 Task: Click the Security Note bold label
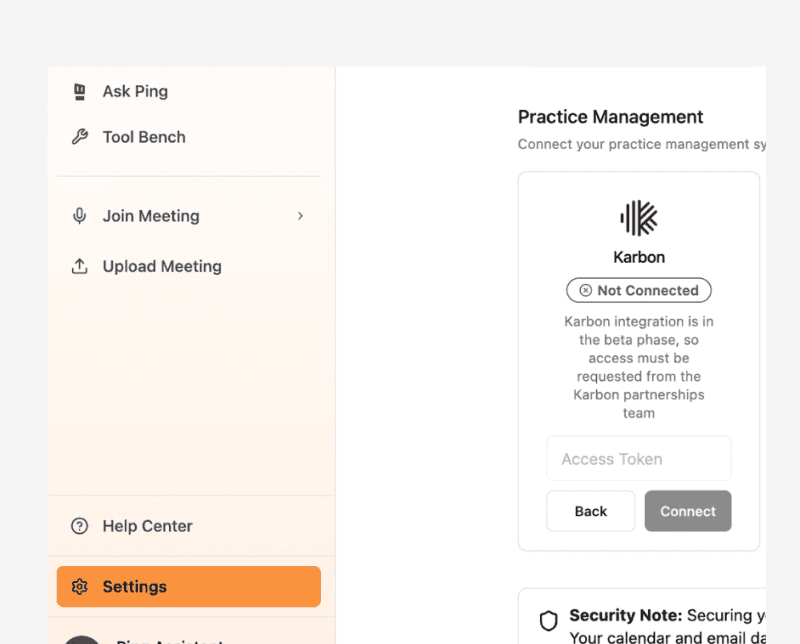626,615
